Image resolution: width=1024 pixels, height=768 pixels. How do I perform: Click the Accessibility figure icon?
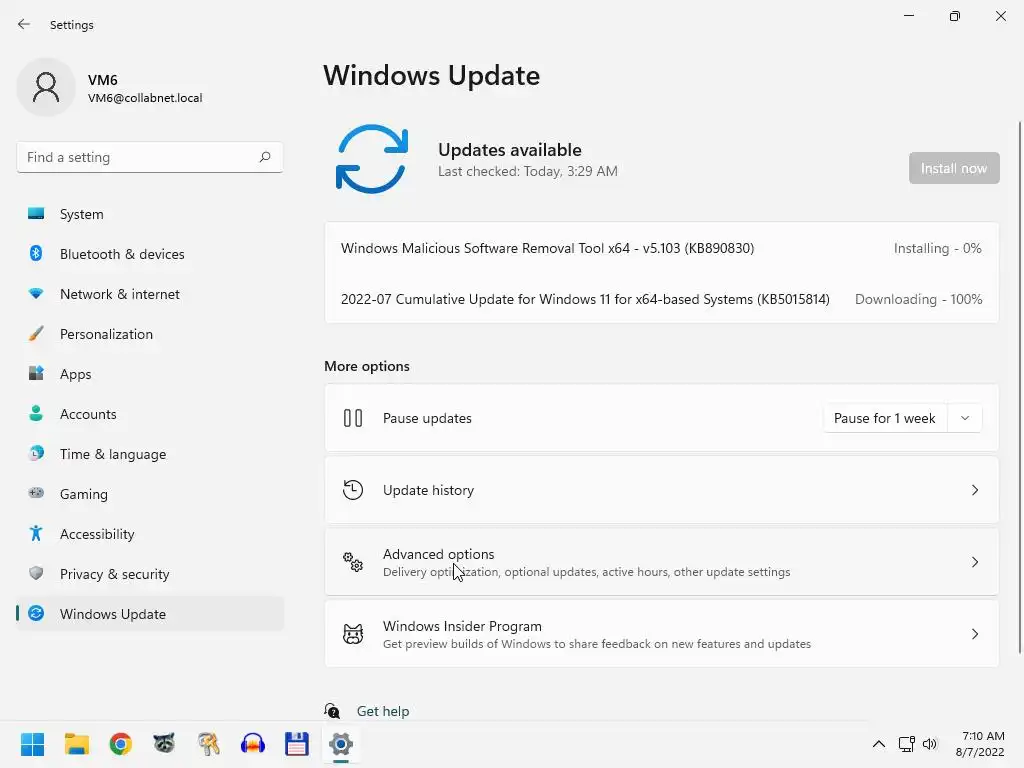(x=36, y=534)
